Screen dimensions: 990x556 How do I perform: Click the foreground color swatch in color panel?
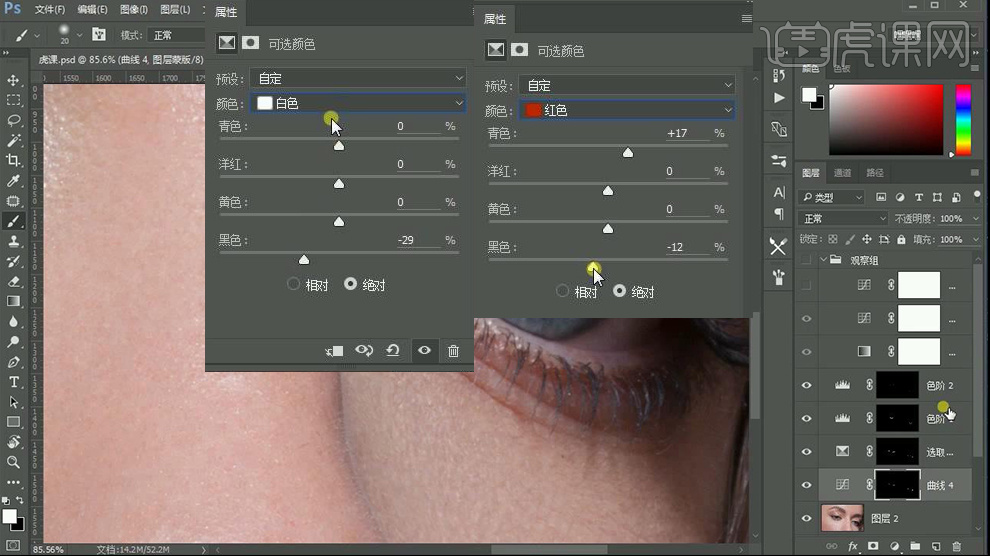[x=809, y=95]
